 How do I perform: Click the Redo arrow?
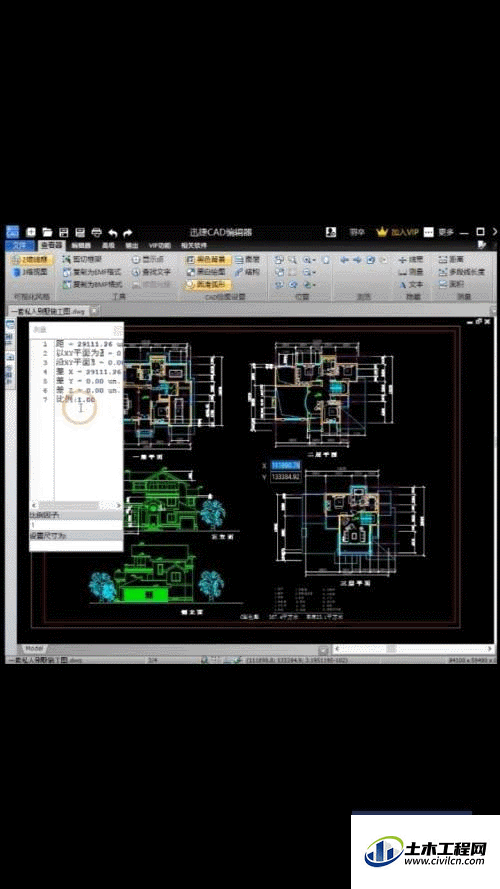pyautogui.click(x=128, y=232)
